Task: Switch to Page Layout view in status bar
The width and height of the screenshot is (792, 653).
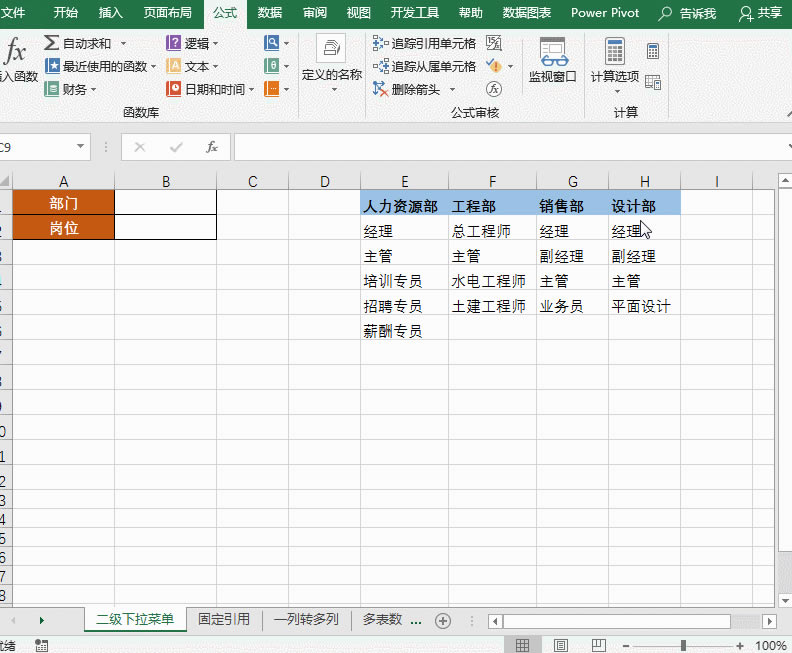Action: (560, 645)
